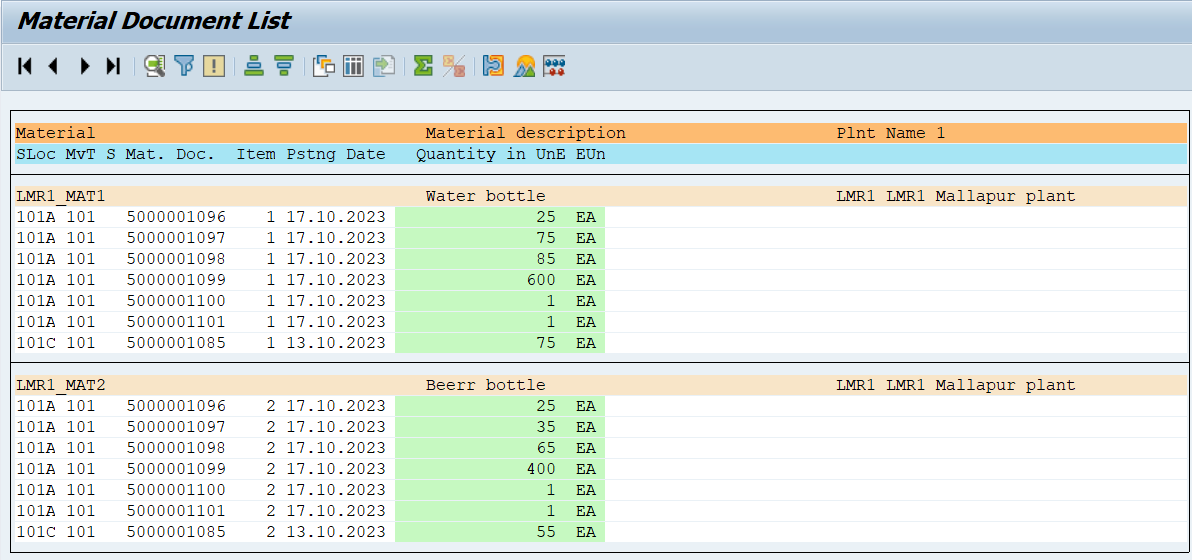Screen dimensions: 1192x560
Task: Click the quantity 600 cell
Action: click(541, 280)
